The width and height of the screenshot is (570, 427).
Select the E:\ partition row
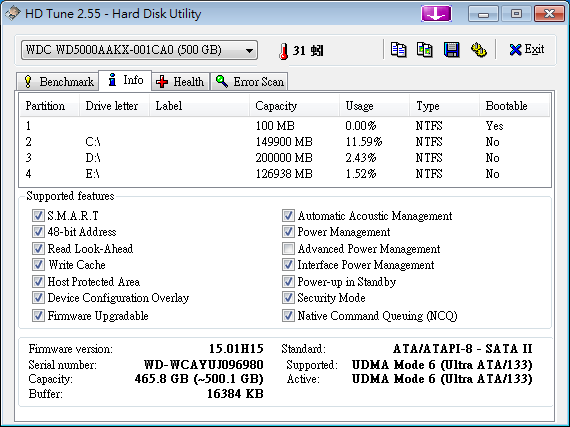285,174
